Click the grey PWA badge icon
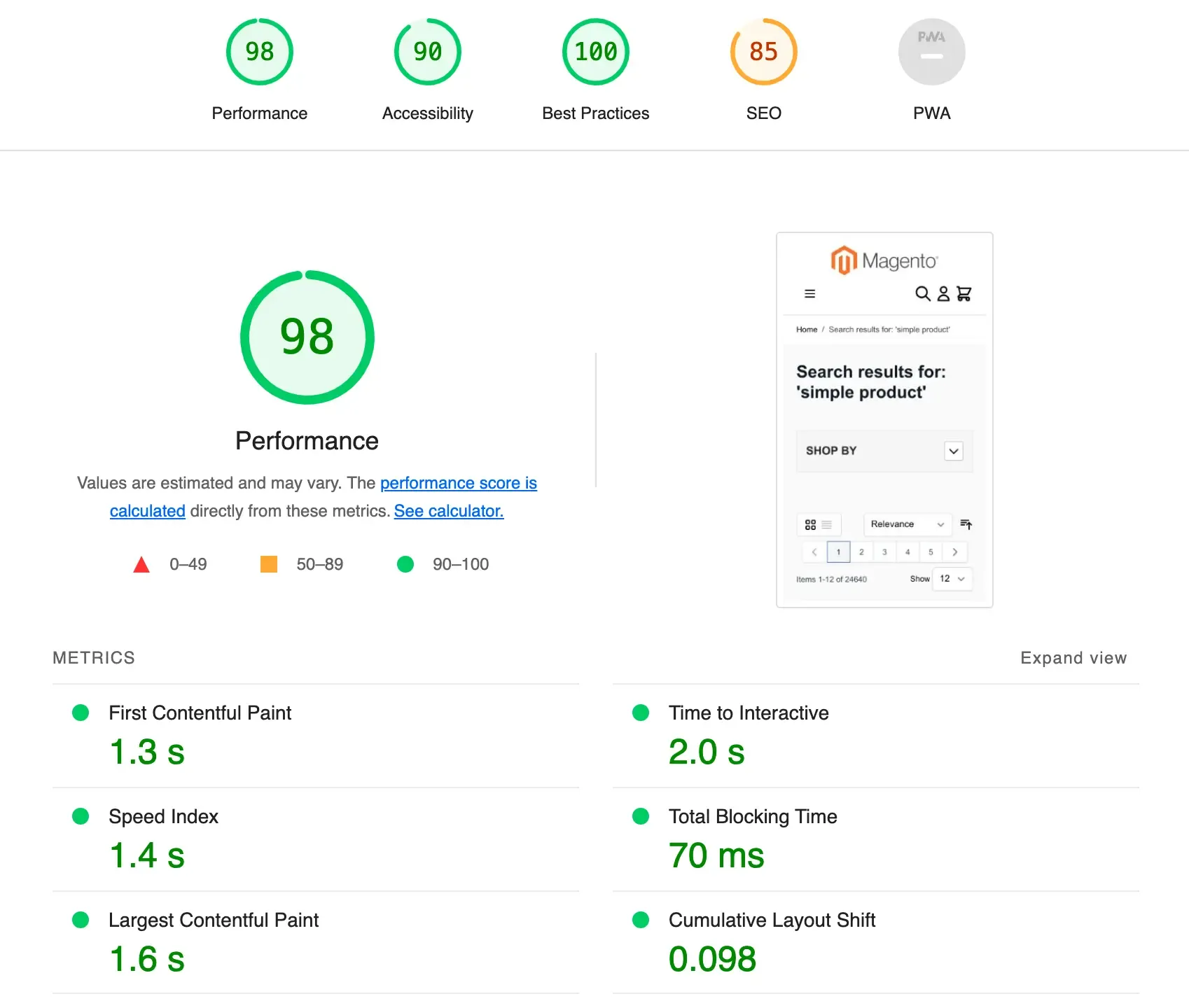The height and width of the screenshot is (1008, 1189). tap(931, 52)
